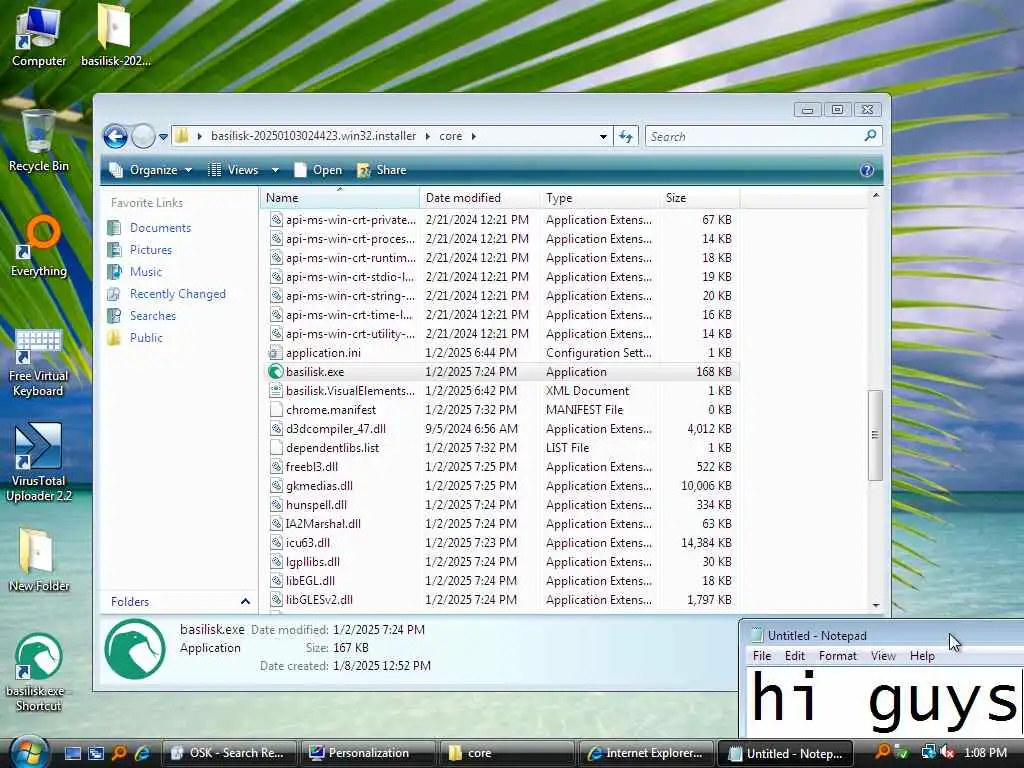Open Notepad Help menu
The image size is (1024, 768).
[922, 656]
